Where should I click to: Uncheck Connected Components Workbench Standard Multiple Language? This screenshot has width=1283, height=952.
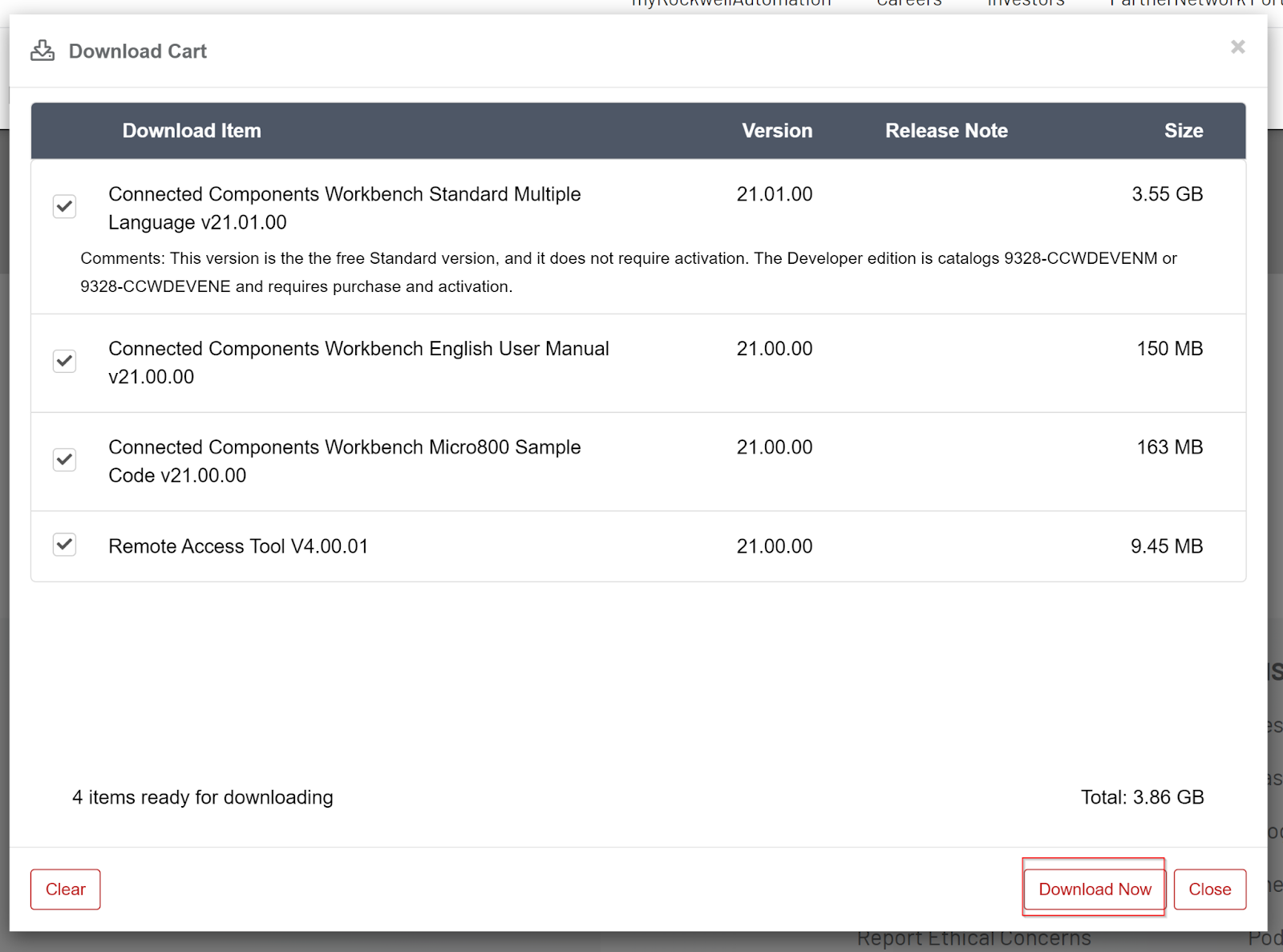point(64,206)
